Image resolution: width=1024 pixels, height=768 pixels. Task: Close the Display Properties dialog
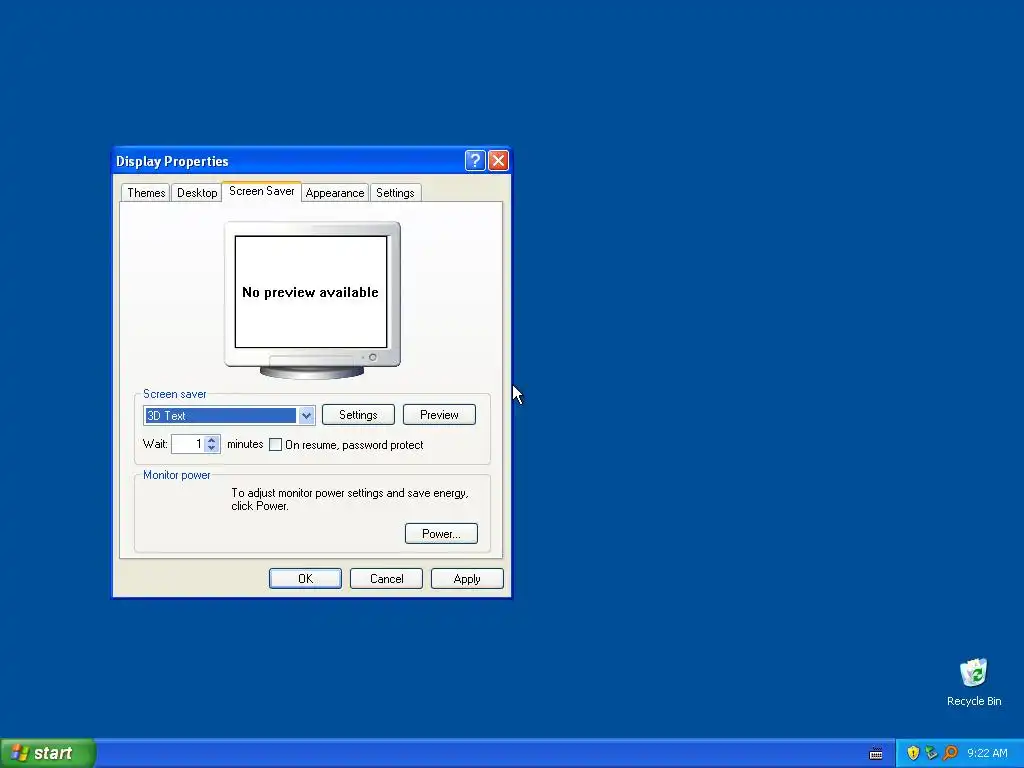point(498,161)
